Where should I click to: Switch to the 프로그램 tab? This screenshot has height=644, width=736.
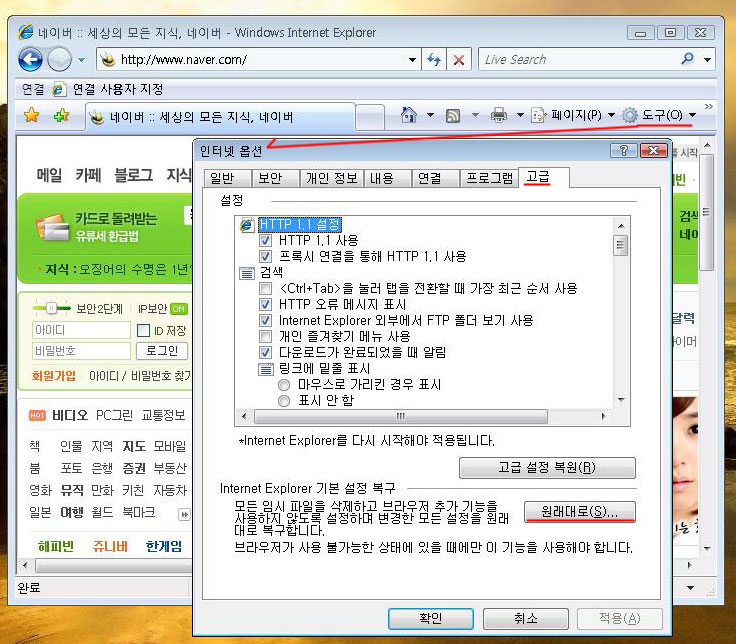point(490,178)
